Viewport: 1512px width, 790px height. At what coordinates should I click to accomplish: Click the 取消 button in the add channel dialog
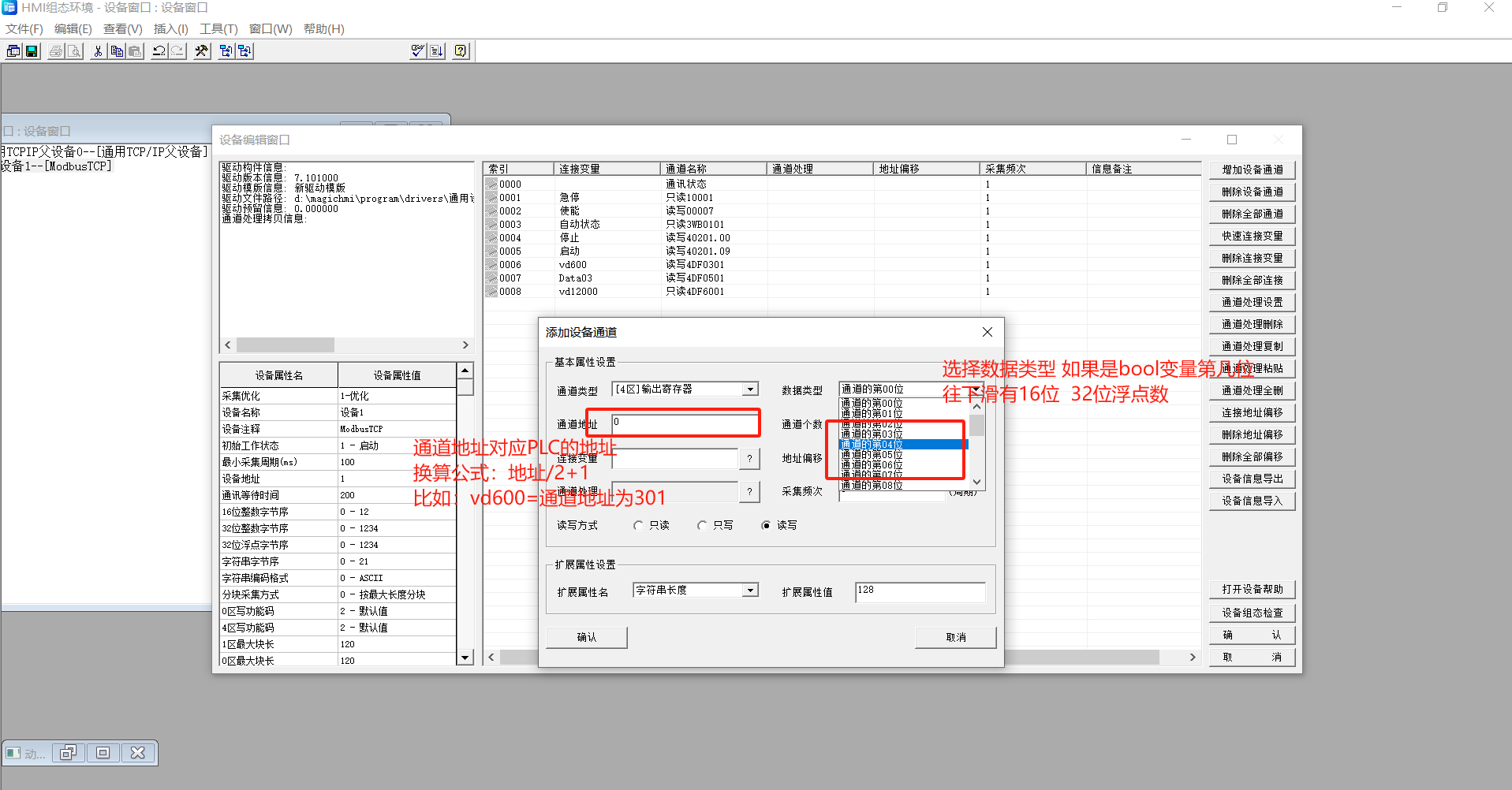pos(956,637)
